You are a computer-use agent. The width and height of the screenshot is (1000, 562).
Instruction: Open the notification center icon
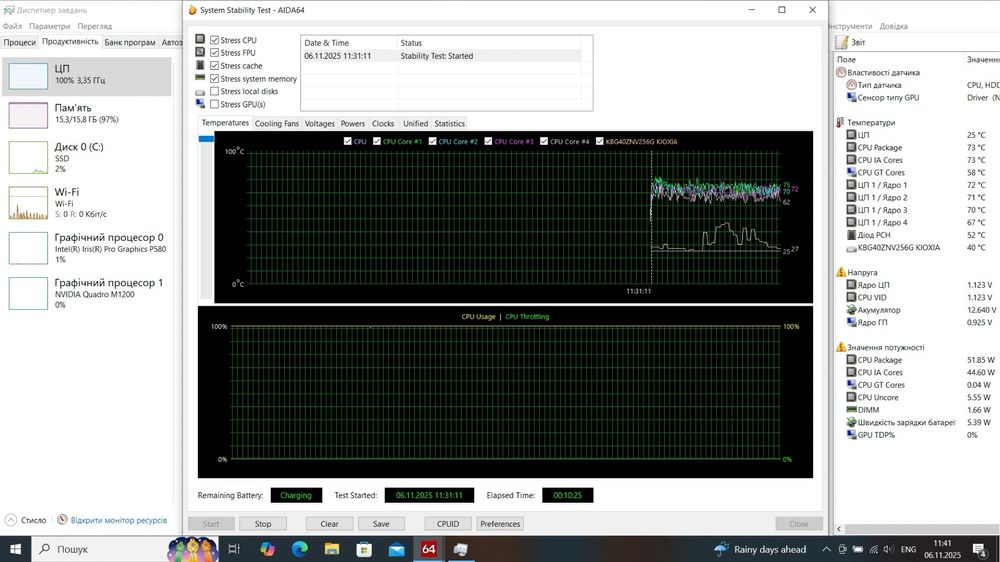click(x=980, y=549)
